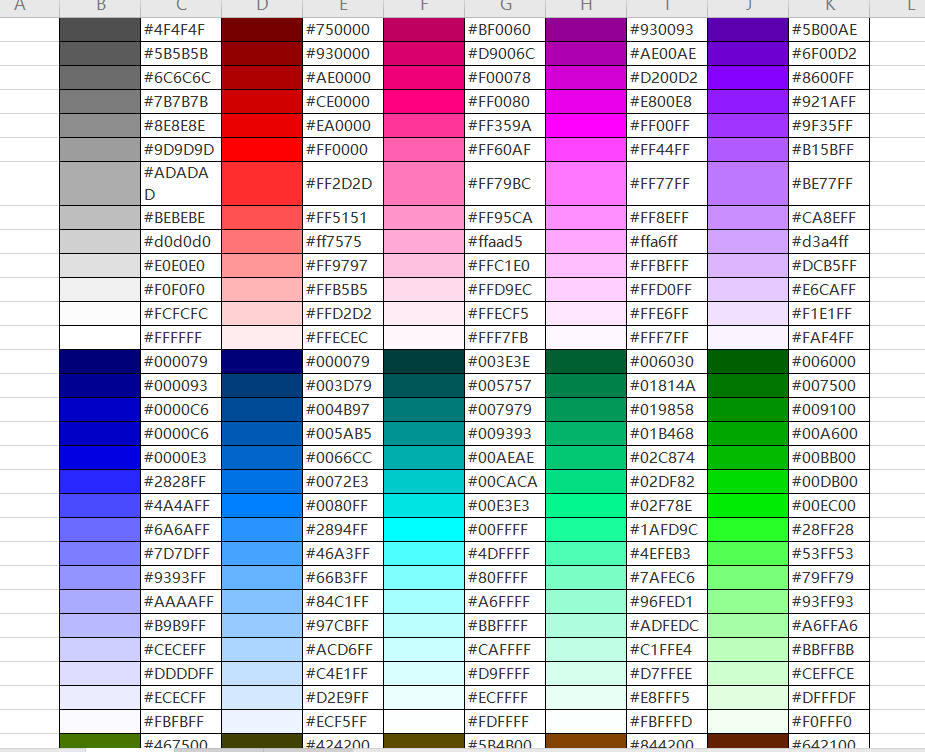Select the magenta swatch beside #FF00FF
The image size is (925, 752).
(586, 126)
